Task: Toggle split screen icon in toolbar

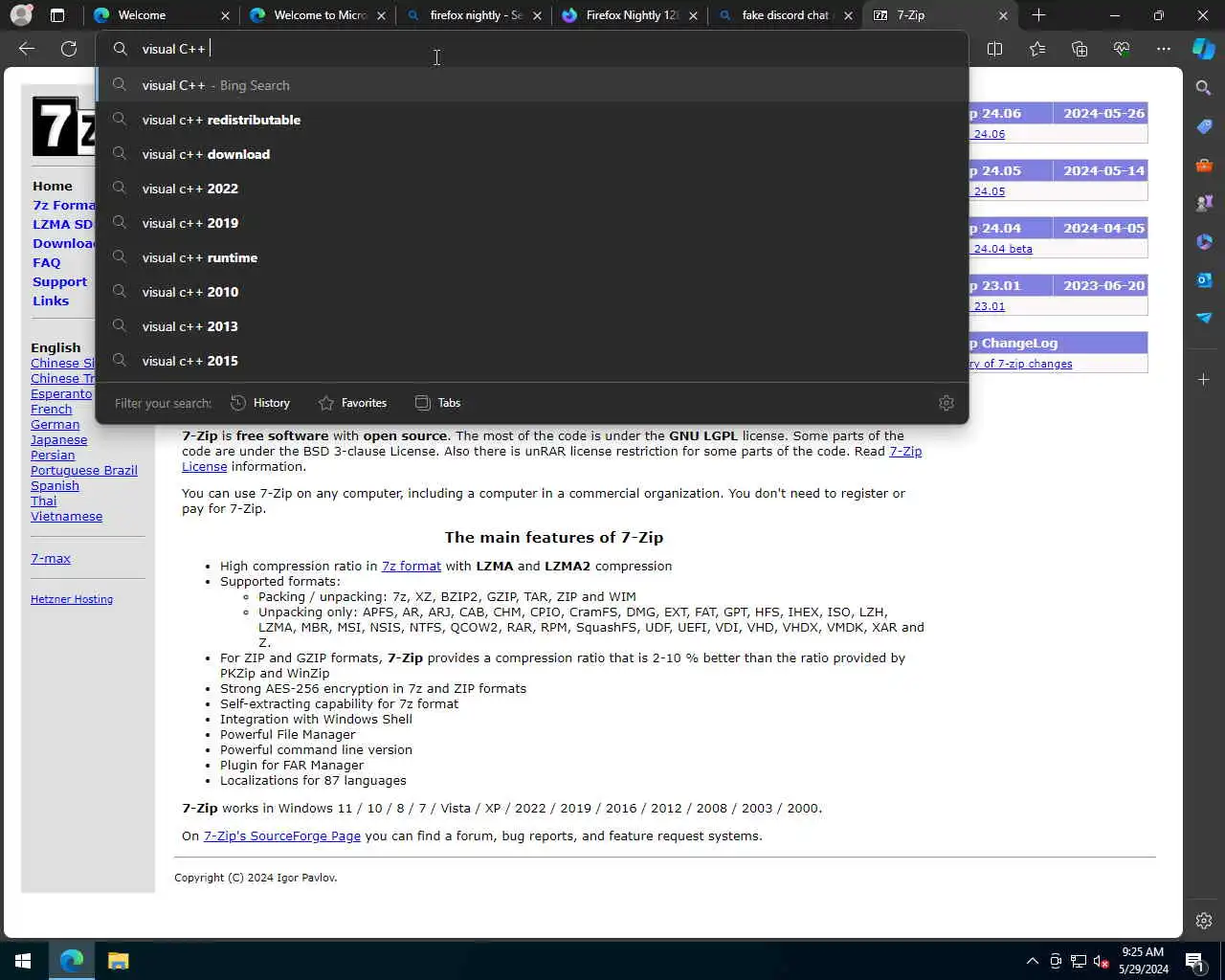Action: point(994,49)
